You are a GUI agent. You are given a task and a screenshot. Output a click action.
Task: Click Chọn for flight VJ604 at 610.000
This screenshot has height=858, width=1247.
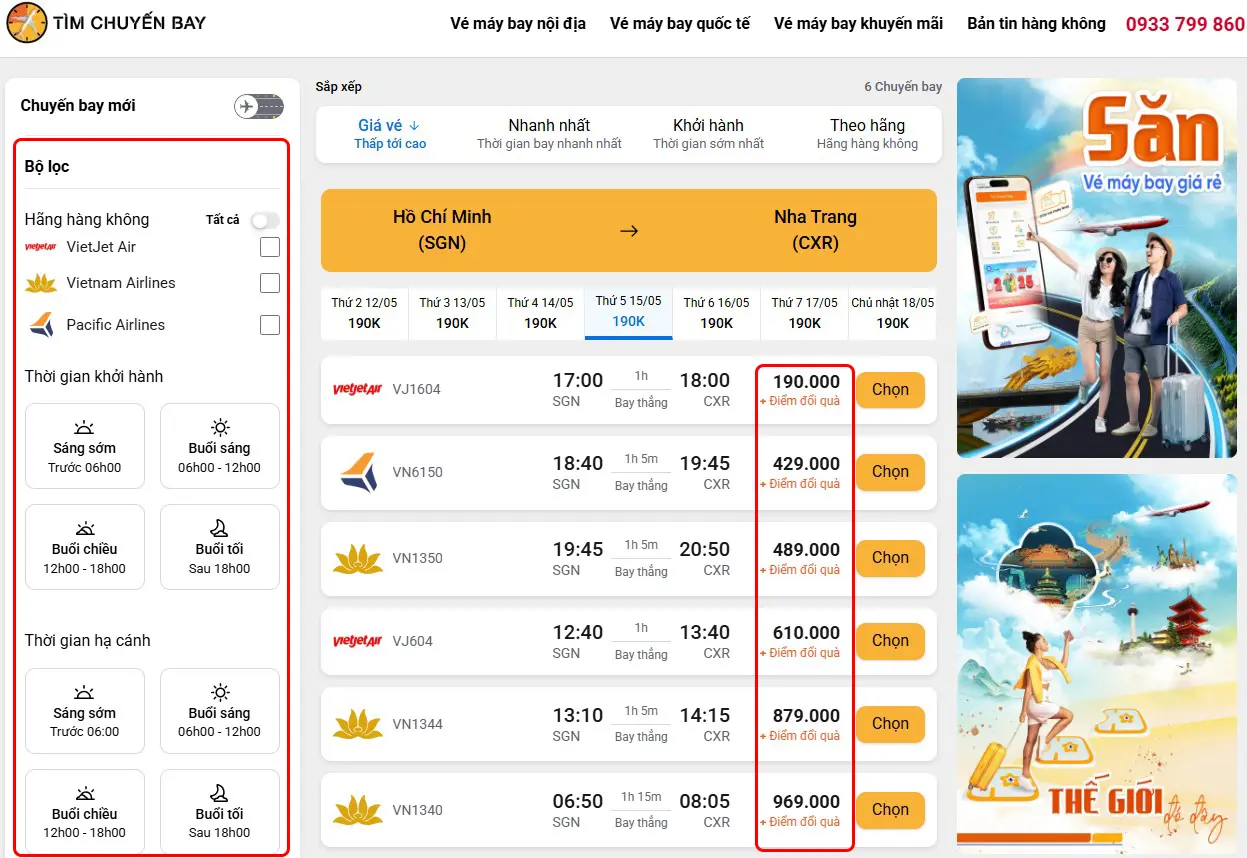click(890, 641)
